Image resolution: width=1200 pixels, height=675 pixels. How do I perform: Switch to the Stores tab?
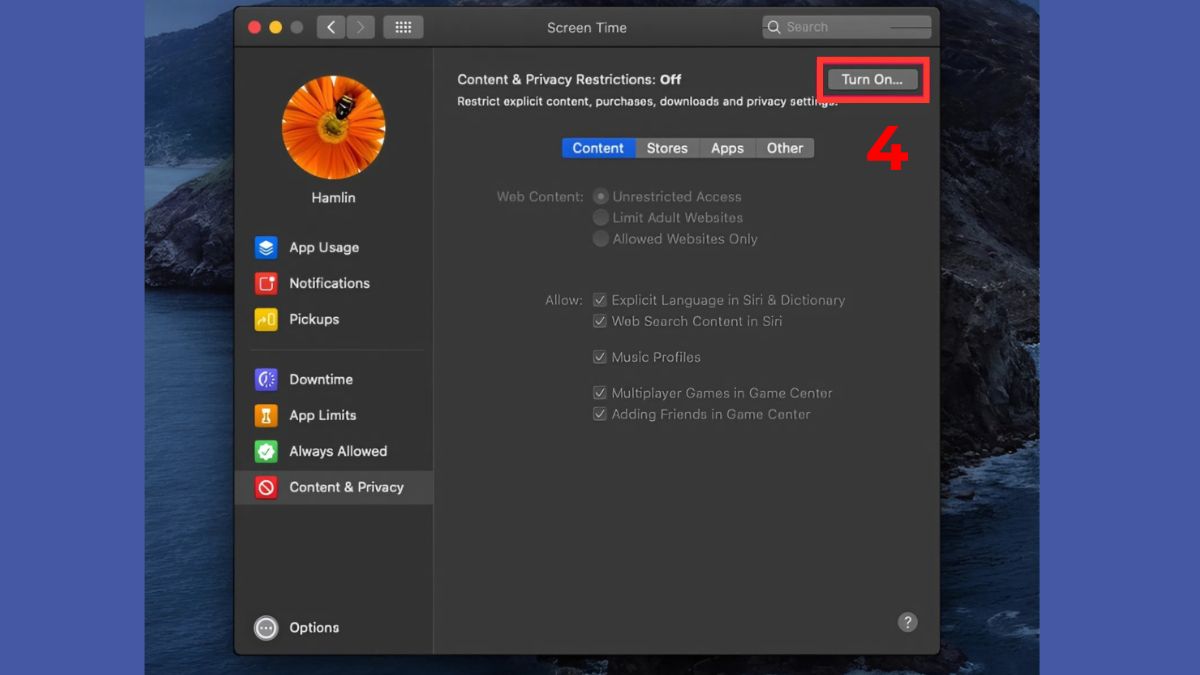point(666,147)
